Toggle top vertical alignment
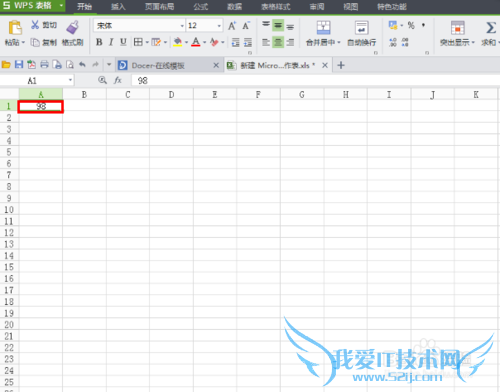 pos(266,25)
